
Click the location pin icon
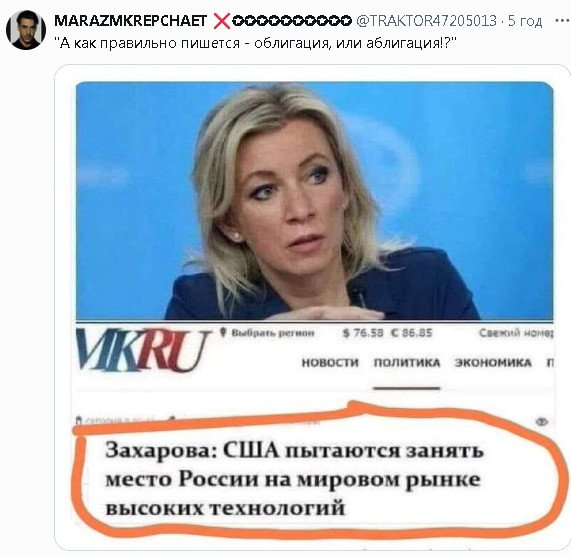pyautogui.click(x=224, y=332)
